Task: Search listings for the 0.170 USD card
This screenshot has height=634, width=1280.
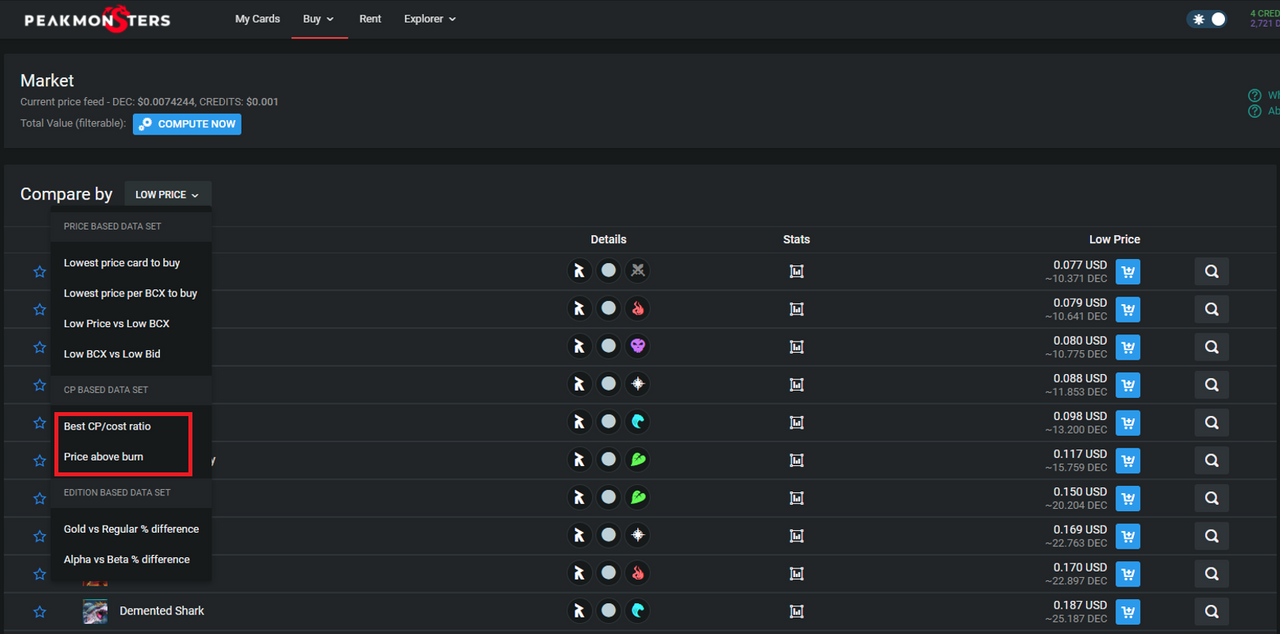Action: tap(1211, 574)
